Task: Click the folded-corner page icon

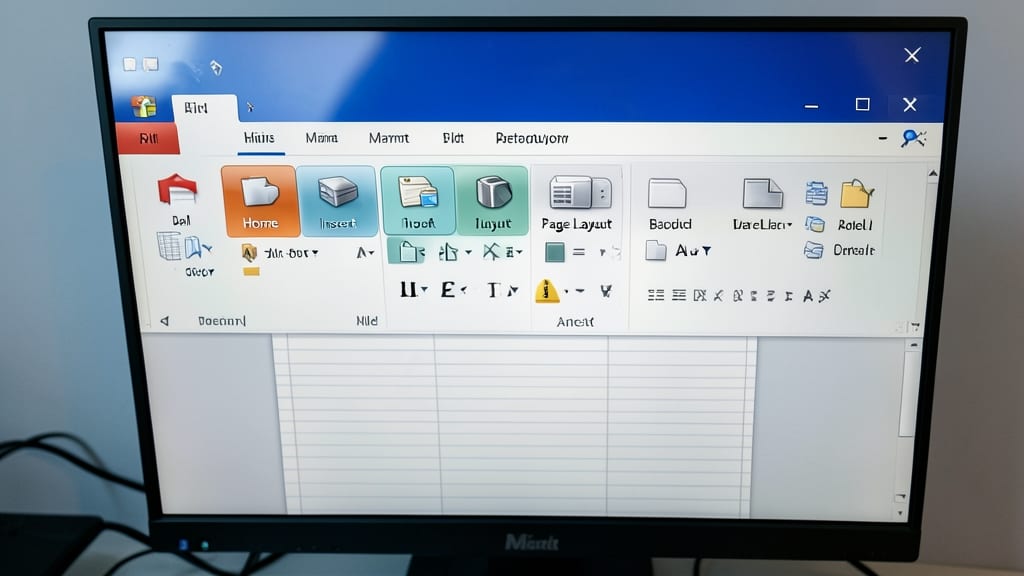Action: click(x=762, y=194)
